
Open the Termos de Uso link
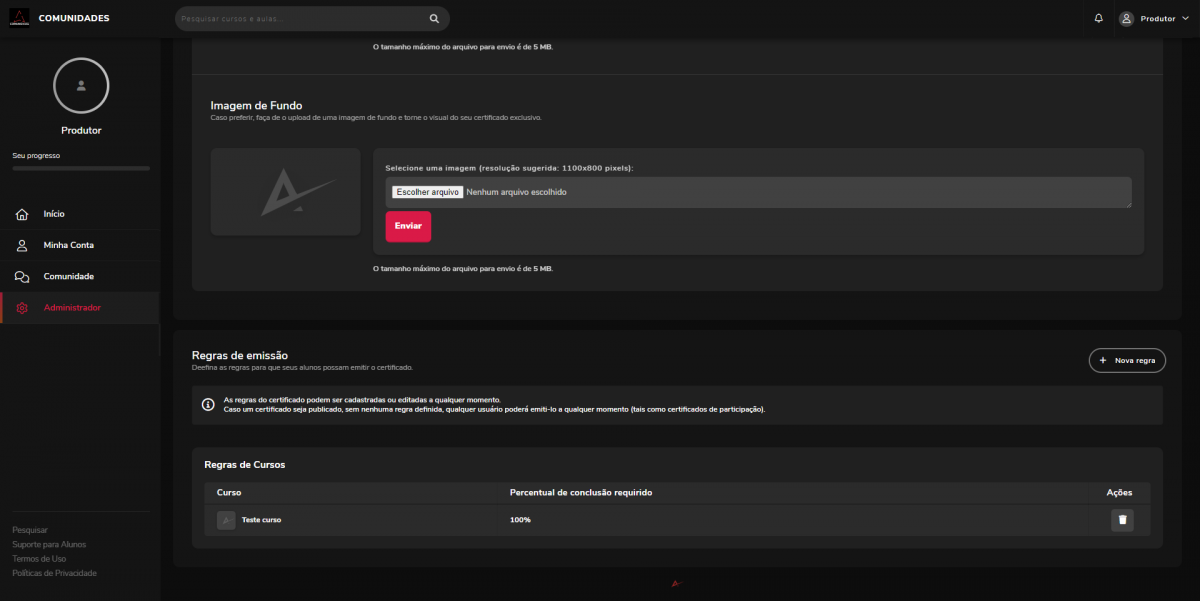pos(39,558)
